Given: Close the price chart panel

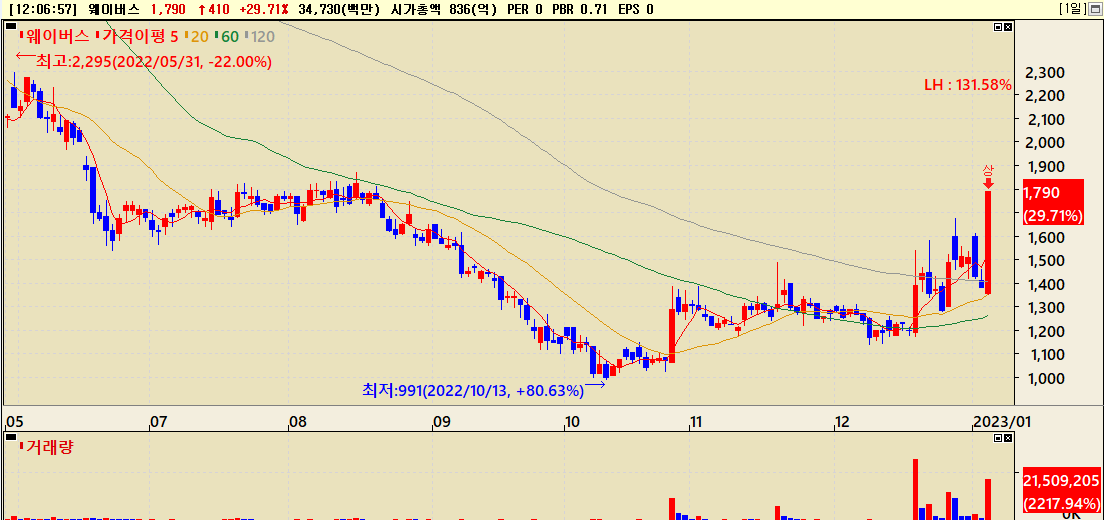Looking at the screenshot, I should click(1008, 27).
